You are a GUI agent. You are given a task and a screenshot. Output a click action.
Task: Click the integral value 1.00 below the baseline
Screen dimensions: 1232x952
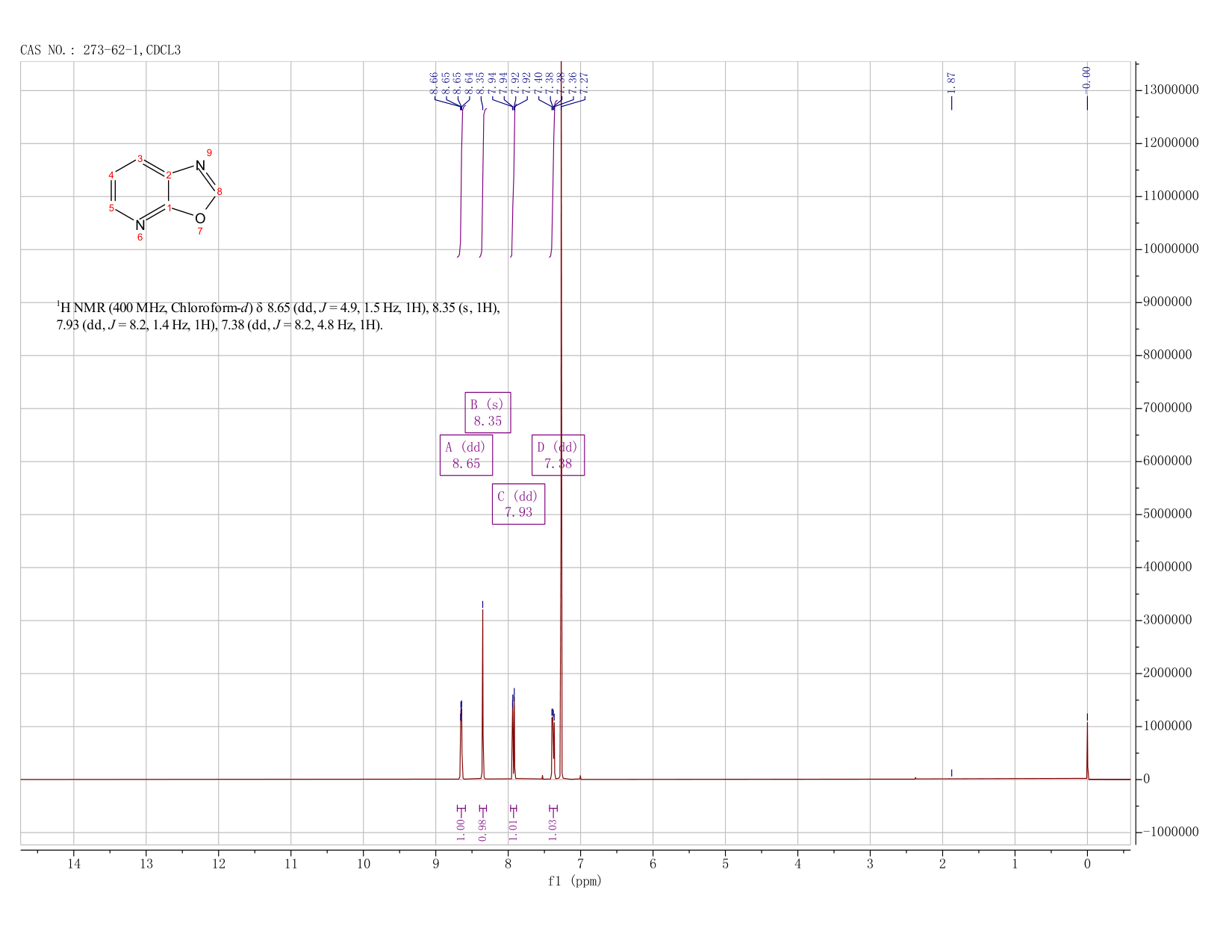(x=461, y=829)
